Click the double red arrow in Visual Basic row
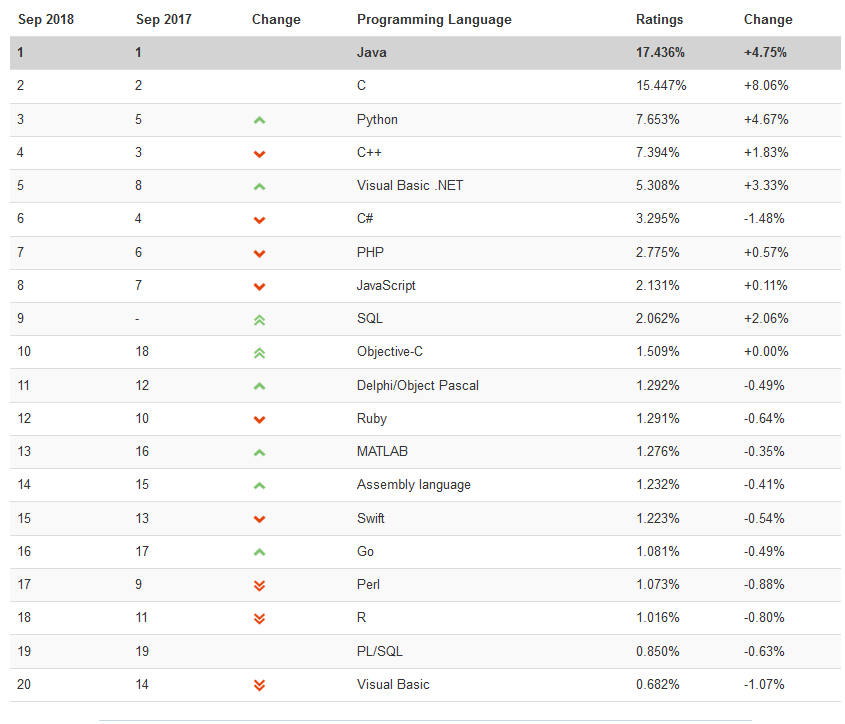Viewport: 845px width, 724px height. tap(259, 686)
